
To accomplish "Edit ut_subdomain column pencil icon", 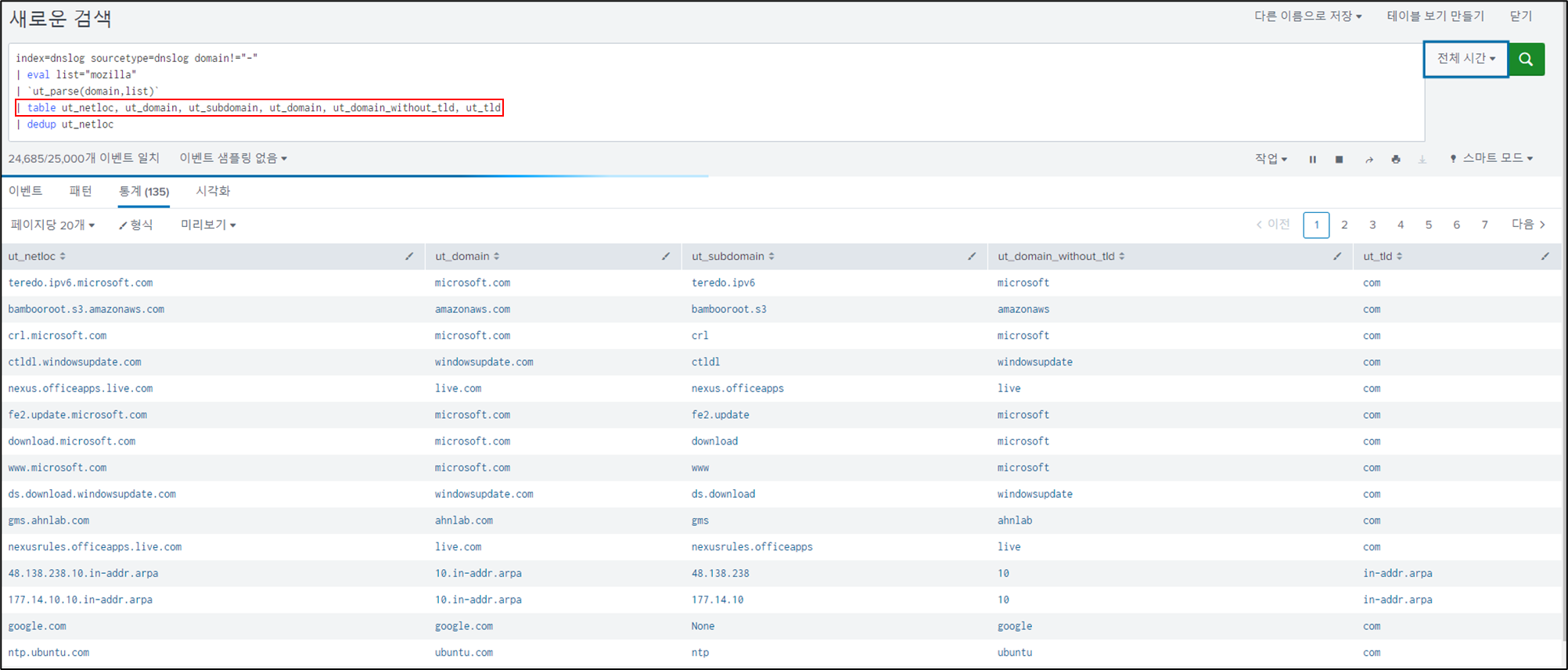I will (972, 257).
